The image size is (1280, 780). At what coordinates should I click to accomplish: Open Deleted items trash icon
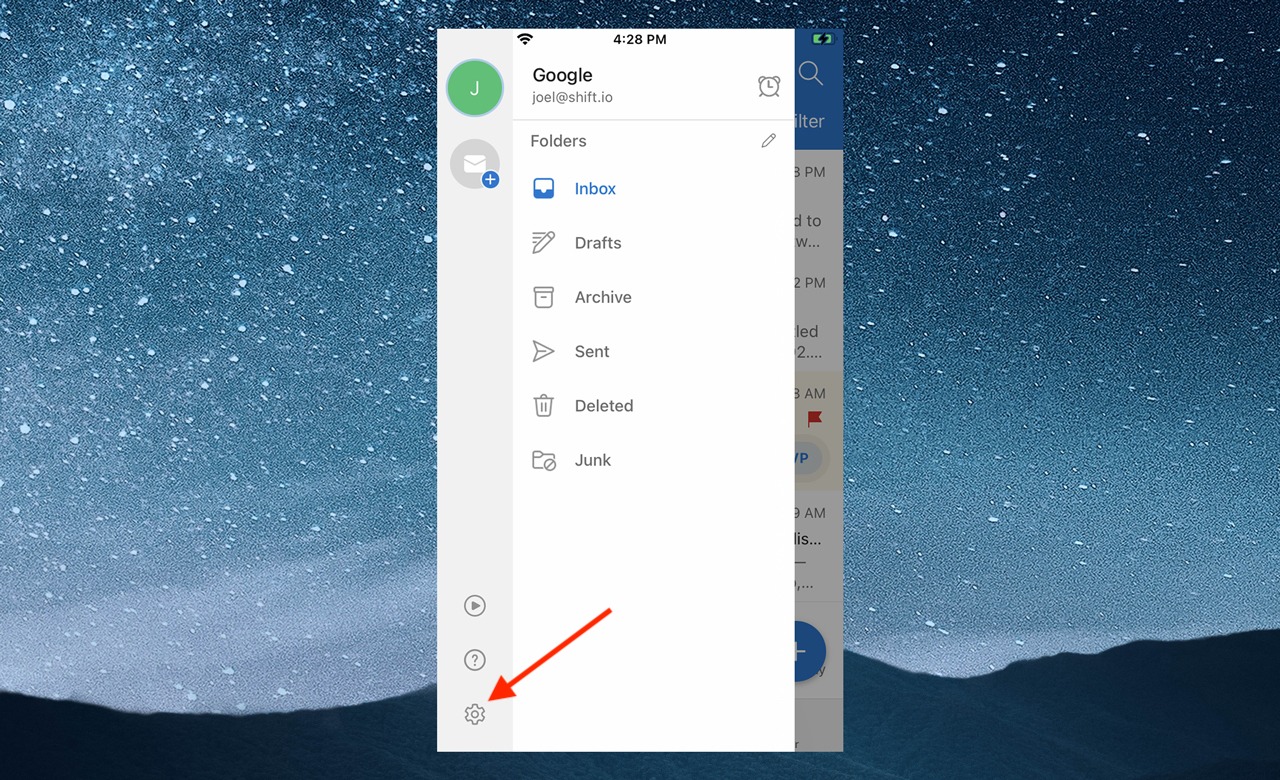click(x=543, y=405)
